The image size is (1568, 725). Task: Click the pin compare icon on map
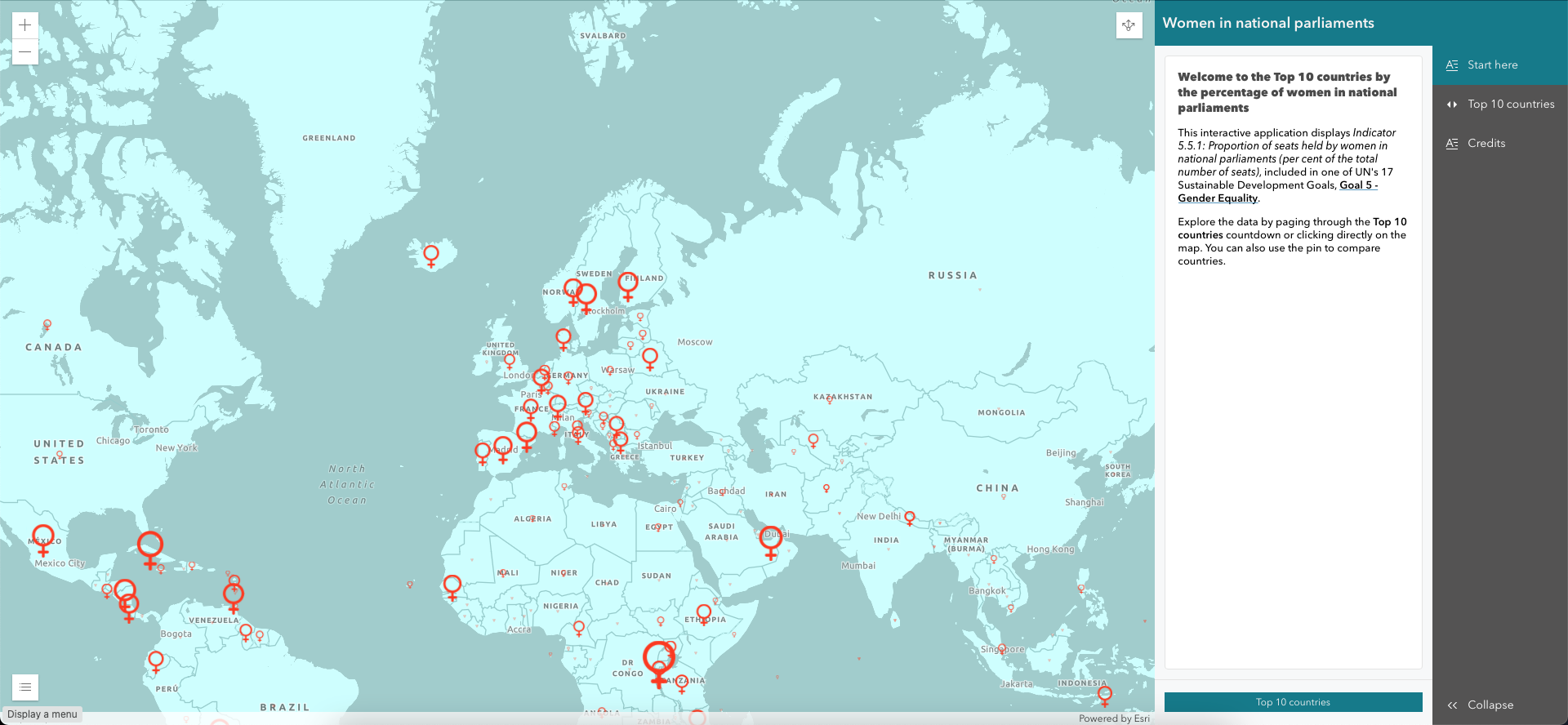tap(1129, 25)
